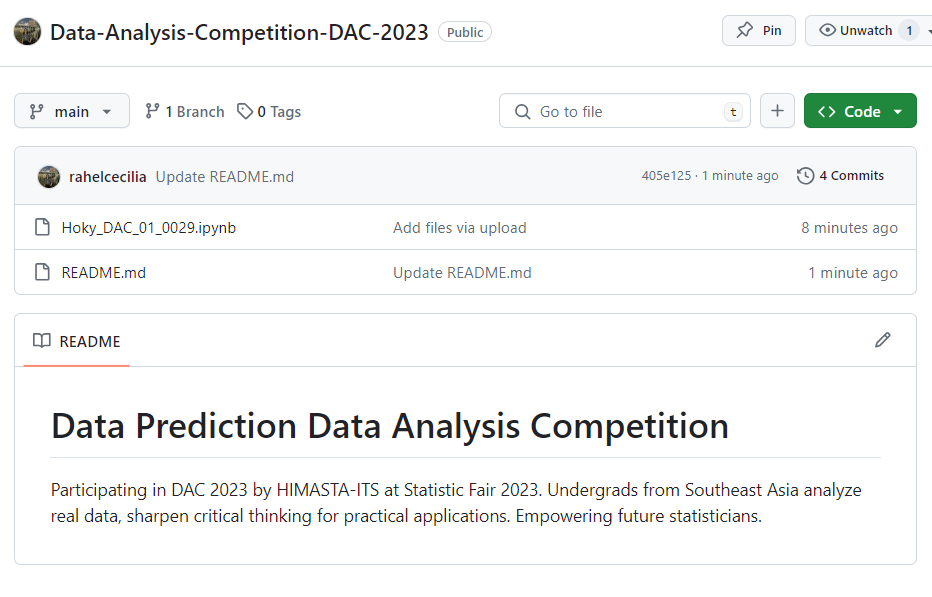
Task: Open the Unwatch options dropdown arrow
Action: tap(928, 30)
